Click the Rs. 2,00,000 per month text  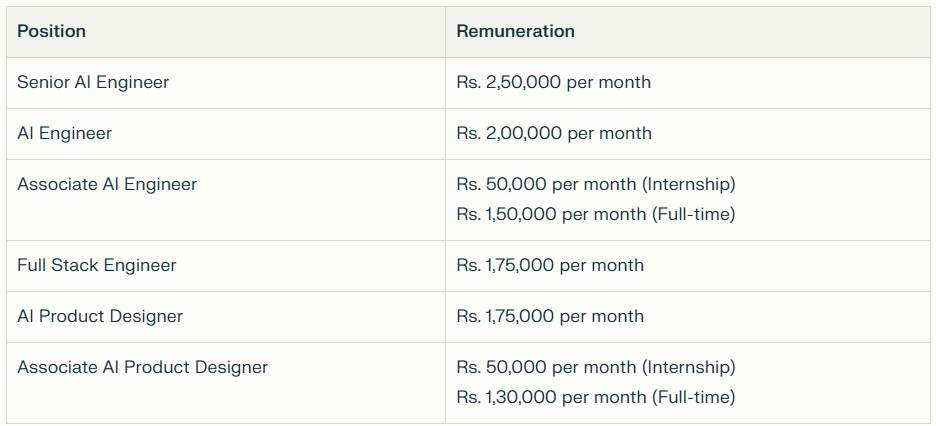pyautogui.click(x=554, y=133)
